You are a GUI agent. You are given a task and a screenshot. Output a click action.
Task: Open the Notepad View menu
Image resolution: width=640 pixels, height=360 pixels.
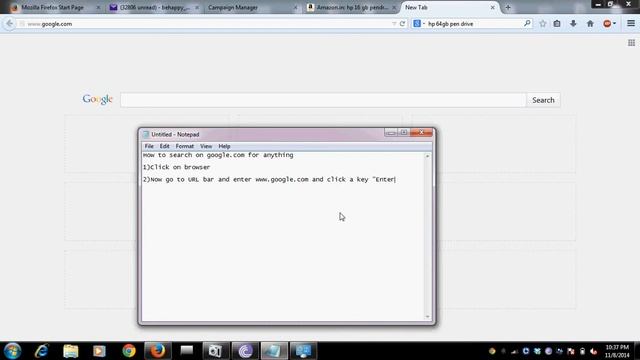pos(206,146)
